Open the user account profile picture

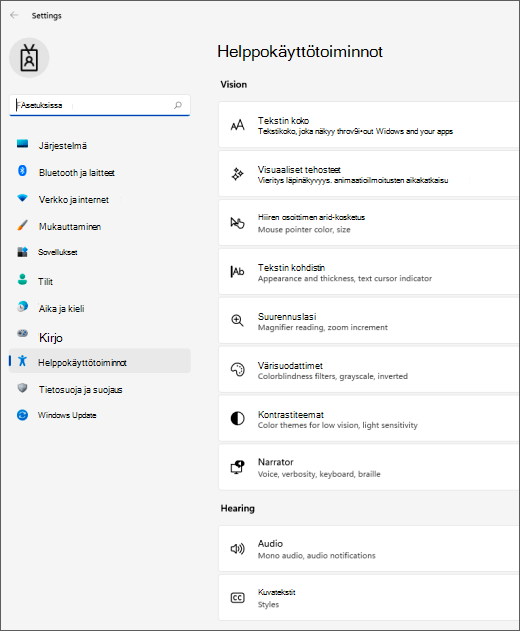point(29,58)
